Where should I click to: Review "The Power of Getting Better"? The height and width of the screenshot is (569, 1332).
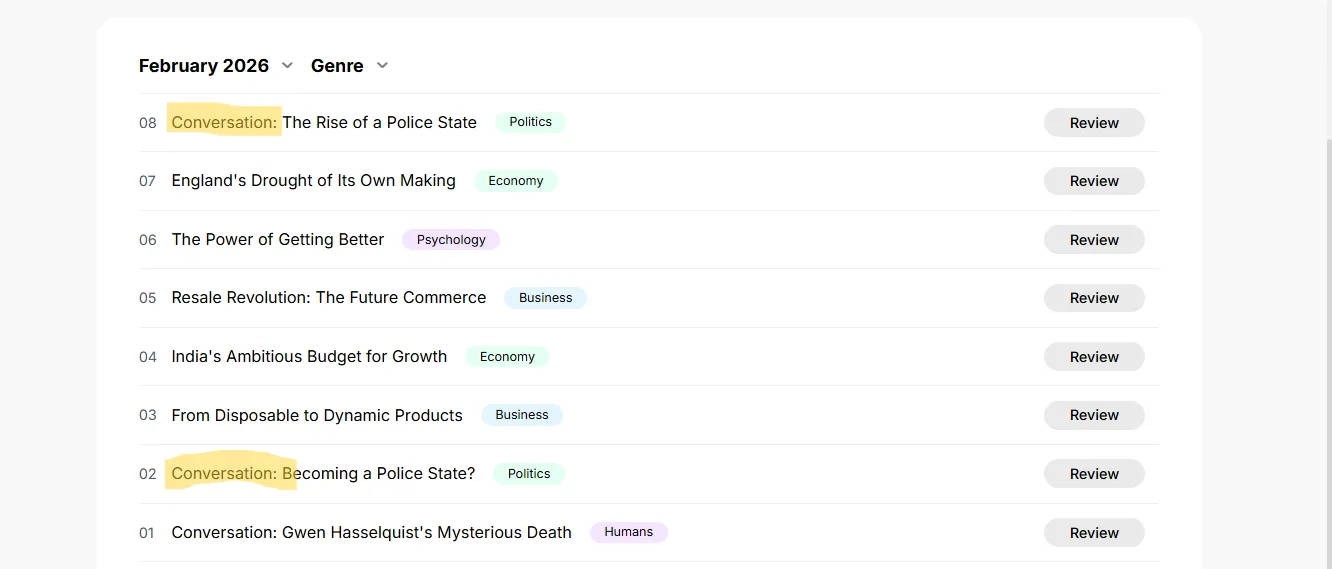[x=1094, y=240]
